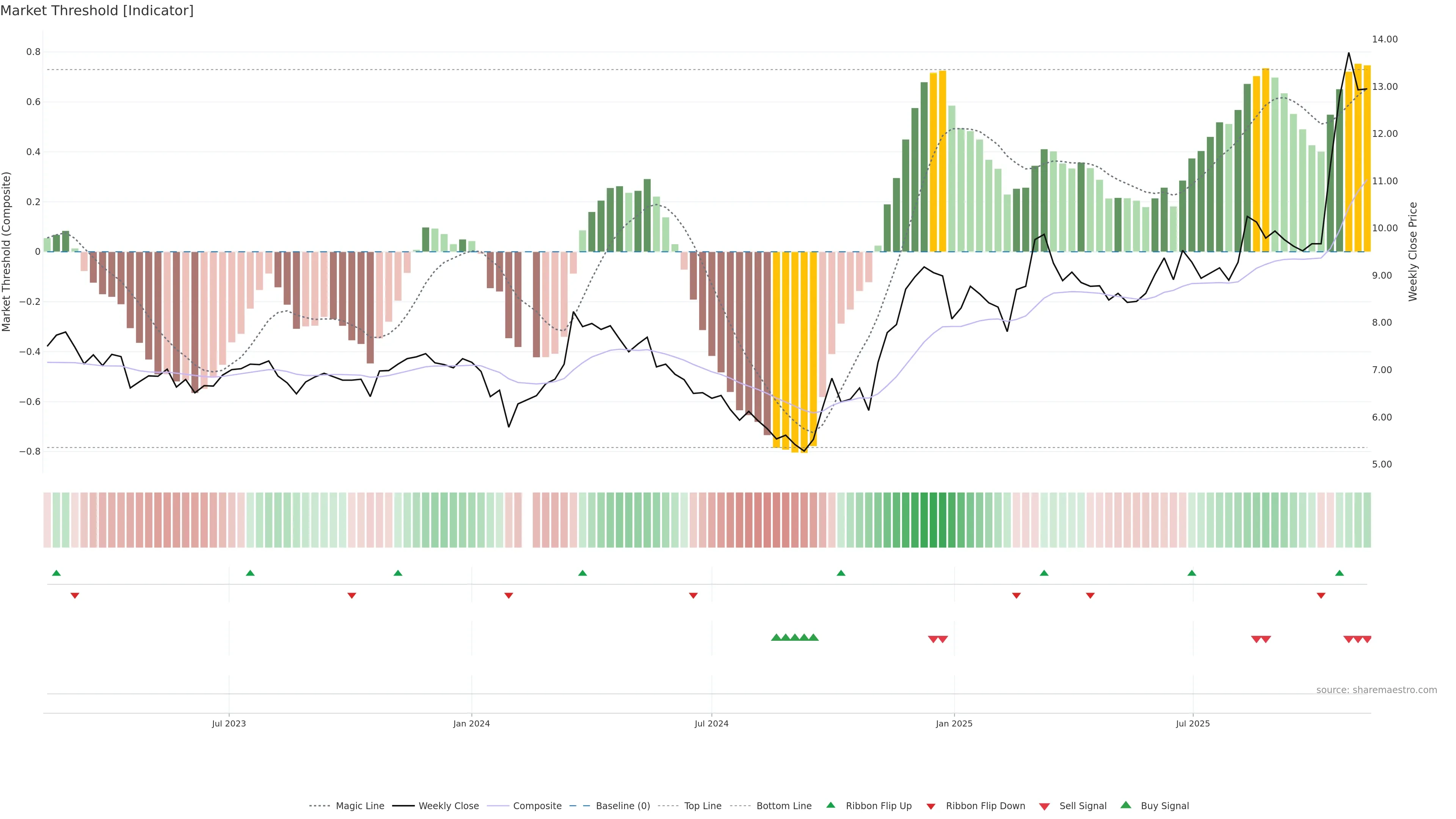Click the sharemaestro.com source text
The image size is (1456, 819).
click(1376, 690)
